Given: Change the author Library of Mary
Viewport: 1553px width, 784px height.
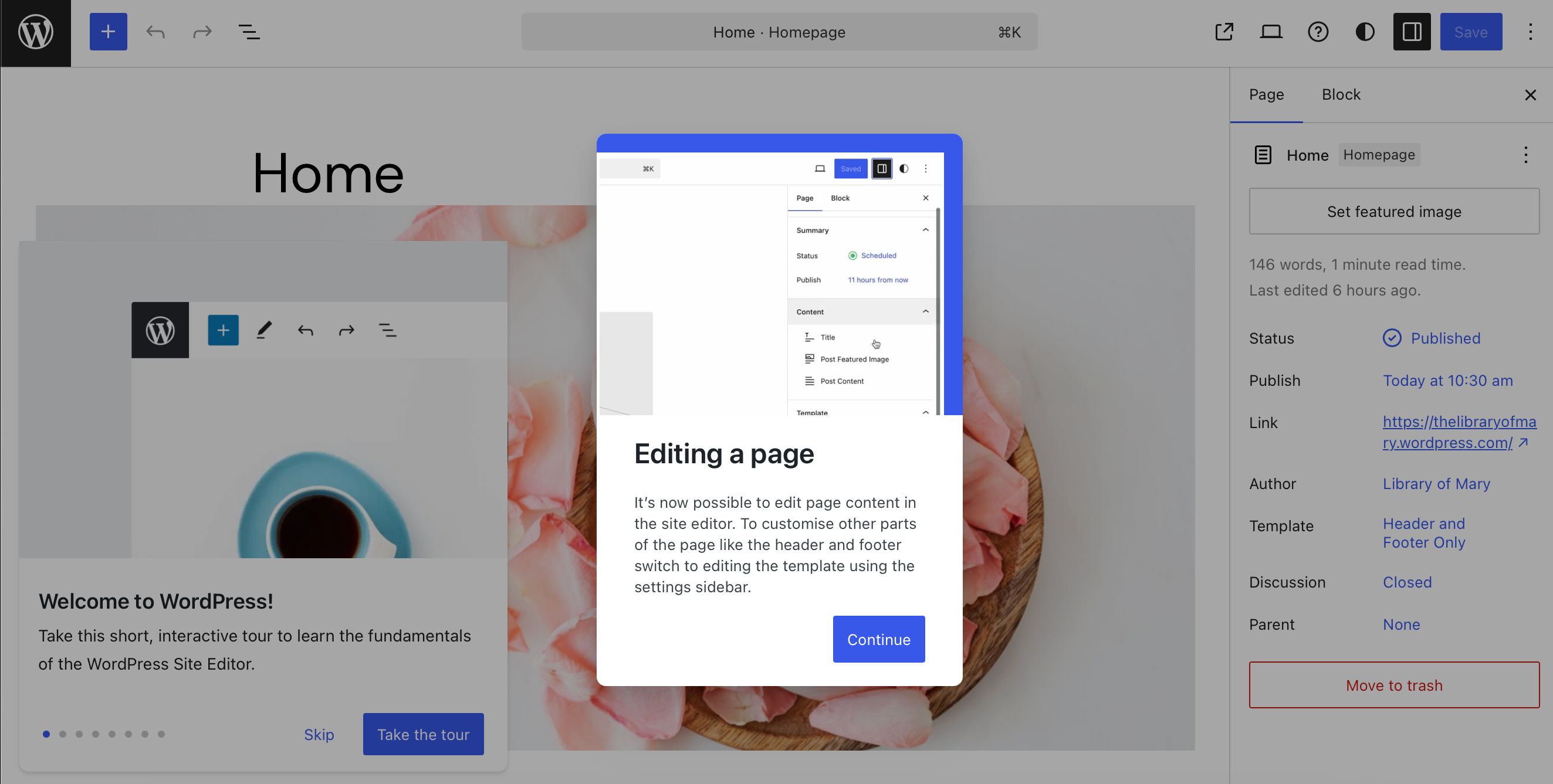Looking at the screenshot, I should tap(1436, 483).
